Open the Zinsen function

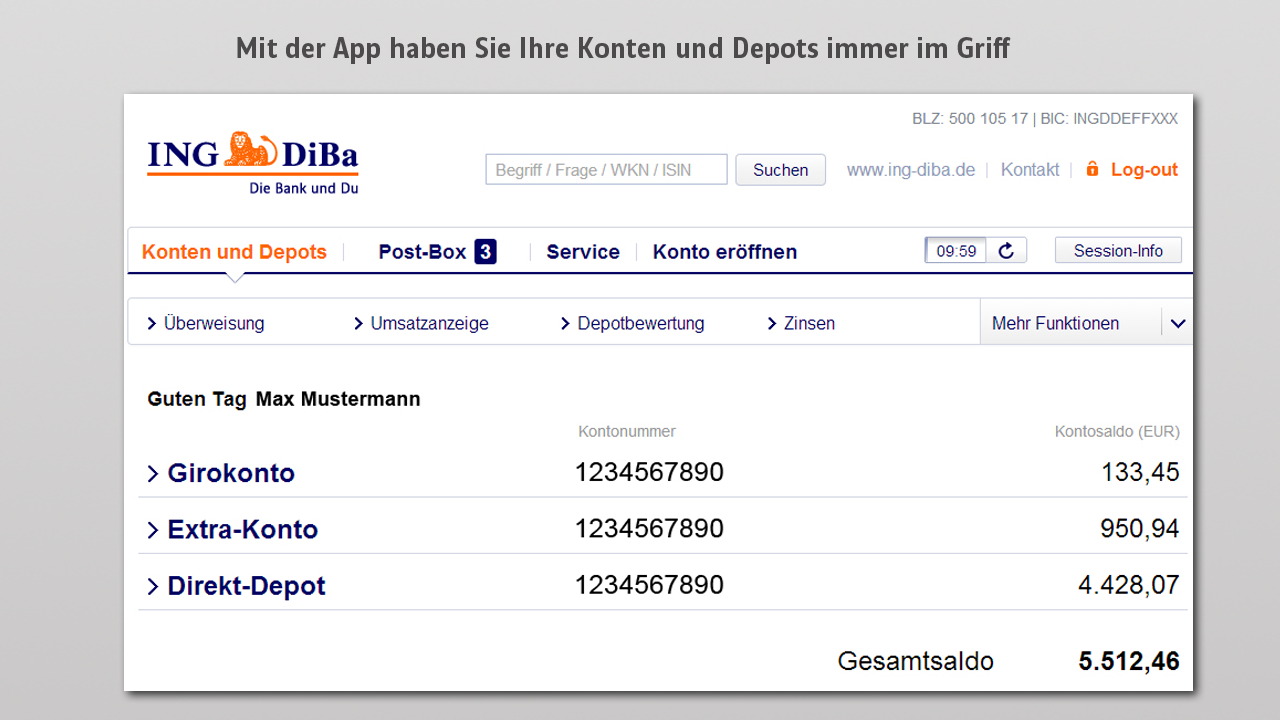[x=801, y=323]
